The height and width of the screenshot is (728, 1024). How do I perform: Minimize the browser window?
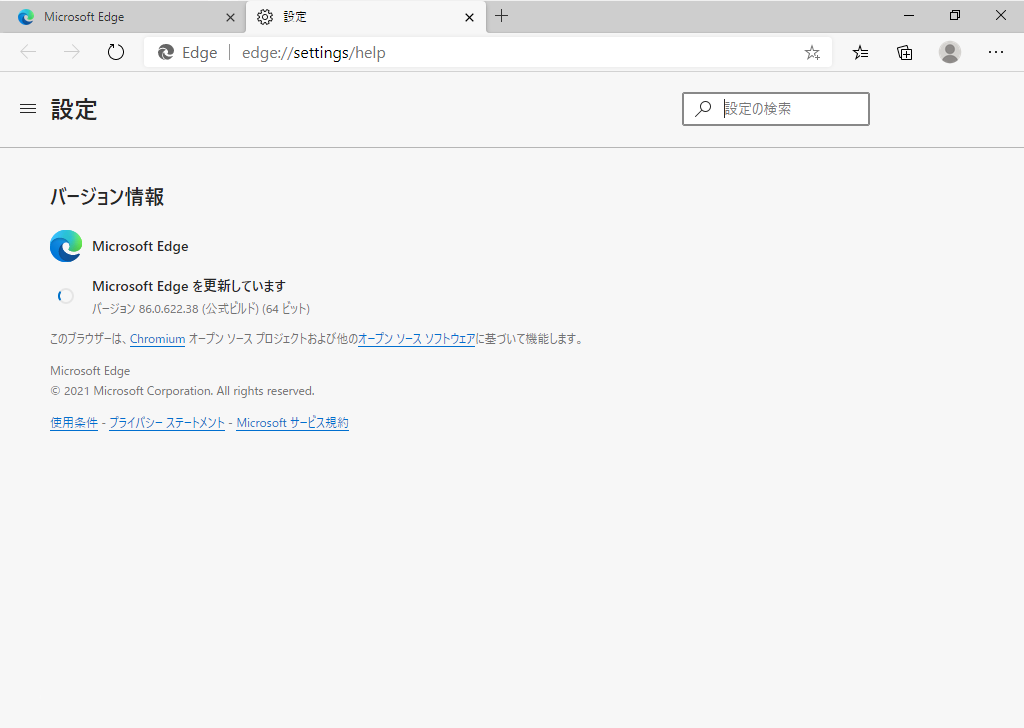pyautogui.click(x=908, y=16)
